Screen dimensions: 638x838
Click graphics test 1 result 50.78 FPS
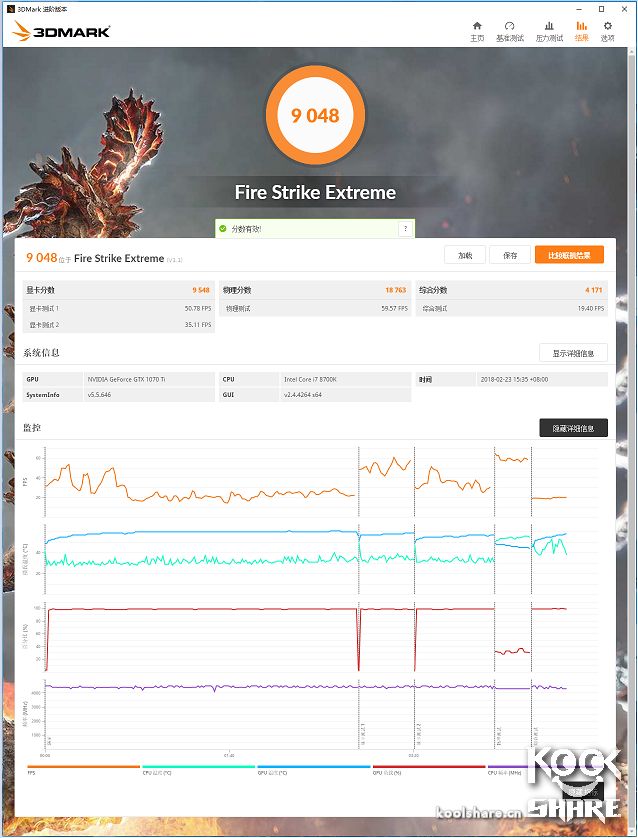(x=198, y=308)
